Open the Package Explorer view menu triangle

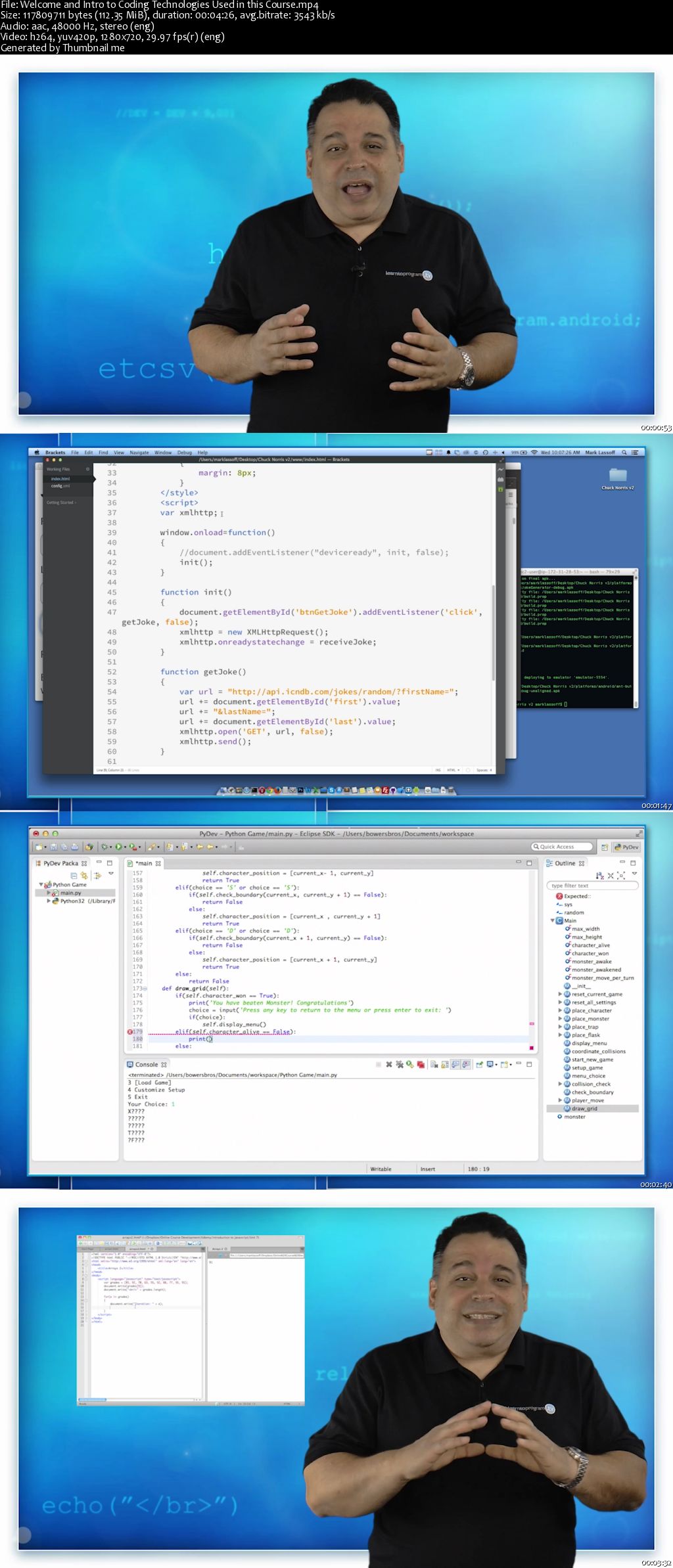tap(111, 874)
